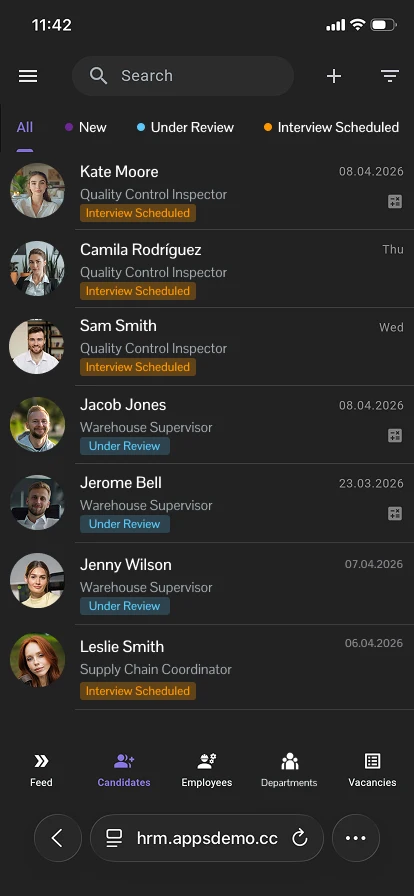Go back with the browser back arrow
The height and width of the screenshot is (896, 414).
point(58,838)
